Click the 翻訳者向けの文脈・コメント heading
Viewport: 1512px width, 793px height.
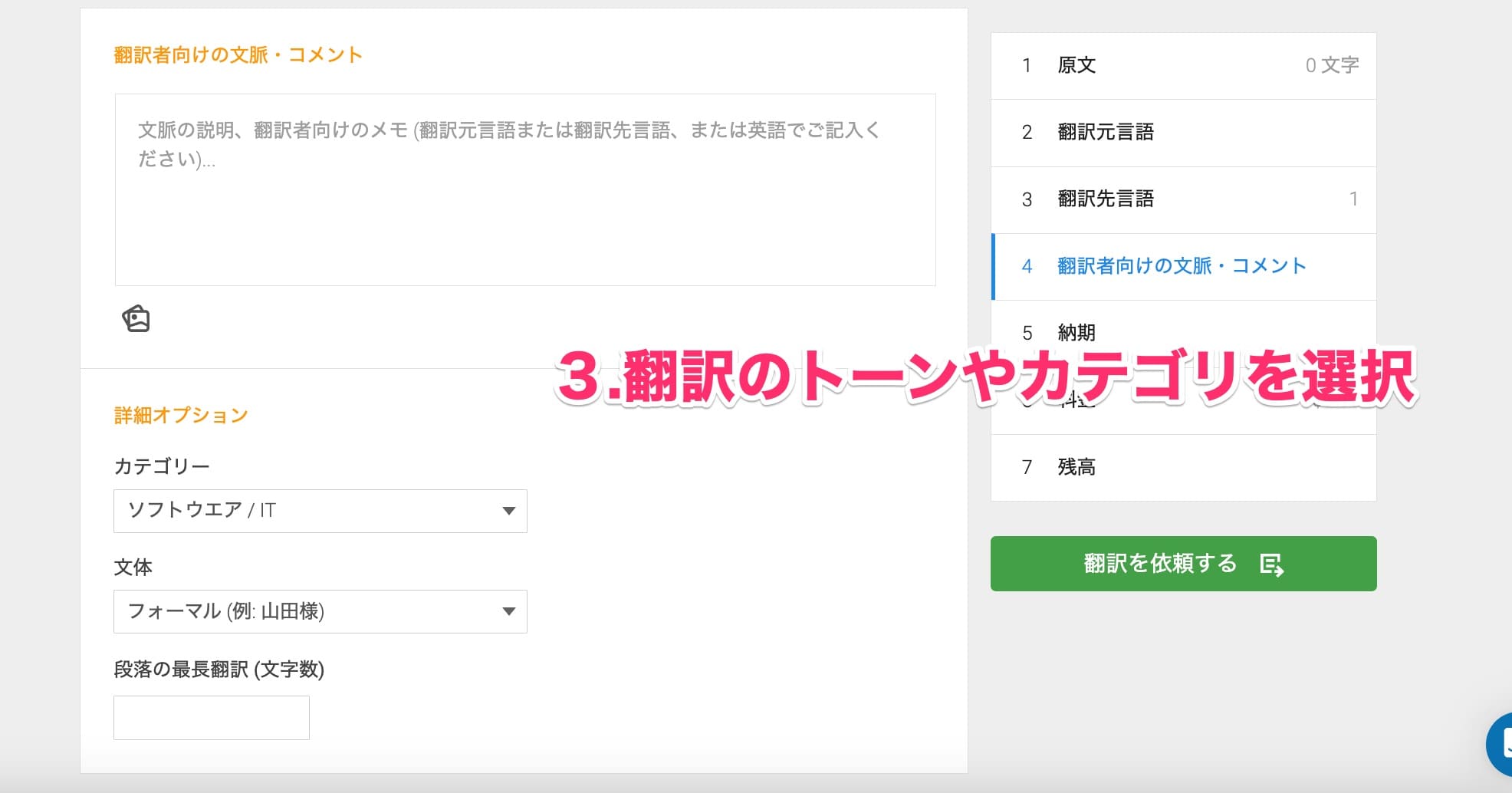point(238,54)
